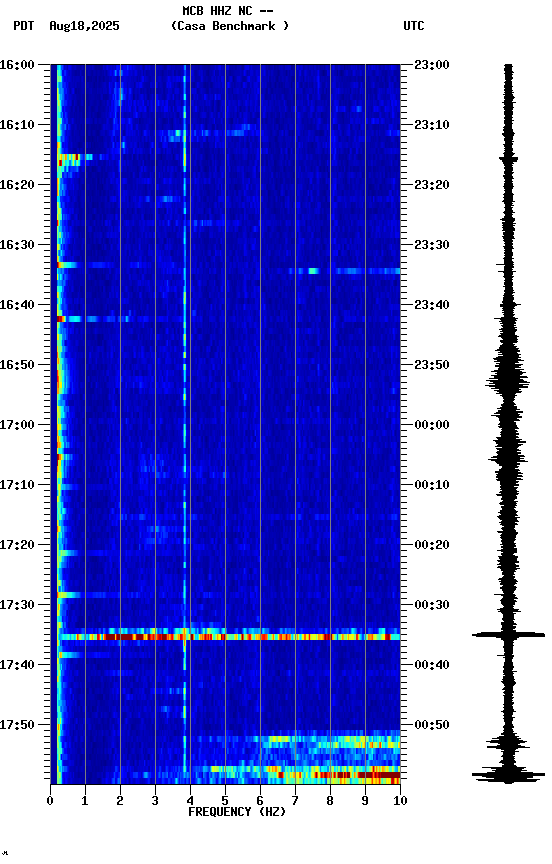Click frequency axis tick label '6'
552x864 pixels.
(260, 801)
